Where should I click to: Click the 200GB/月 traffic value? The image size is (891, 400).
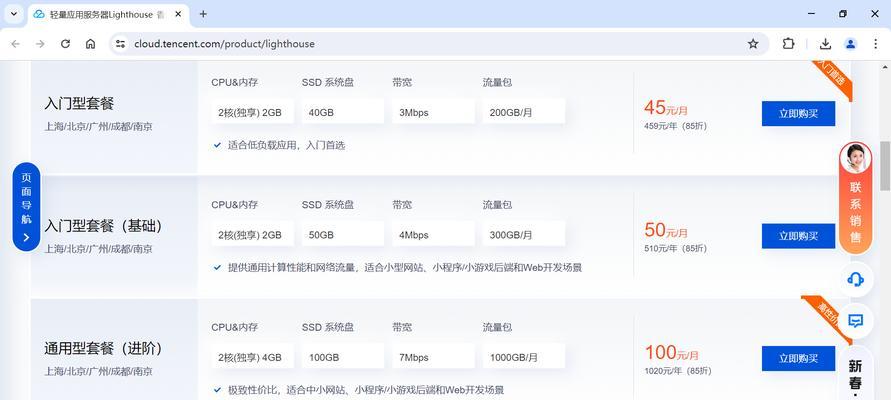coord(523,112)
